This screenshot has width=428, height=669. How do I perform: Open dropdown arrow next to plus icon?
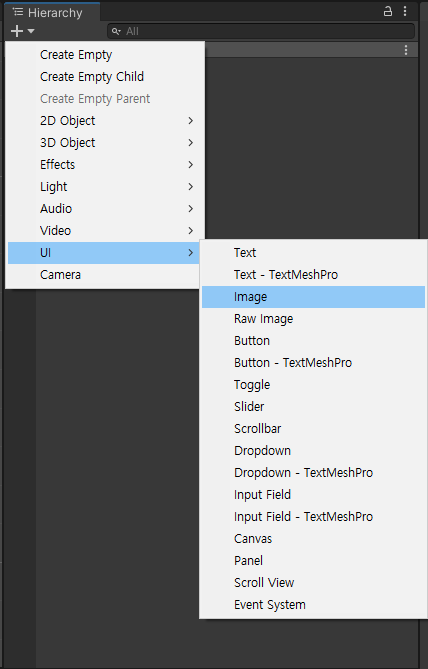tap(31, 31)
